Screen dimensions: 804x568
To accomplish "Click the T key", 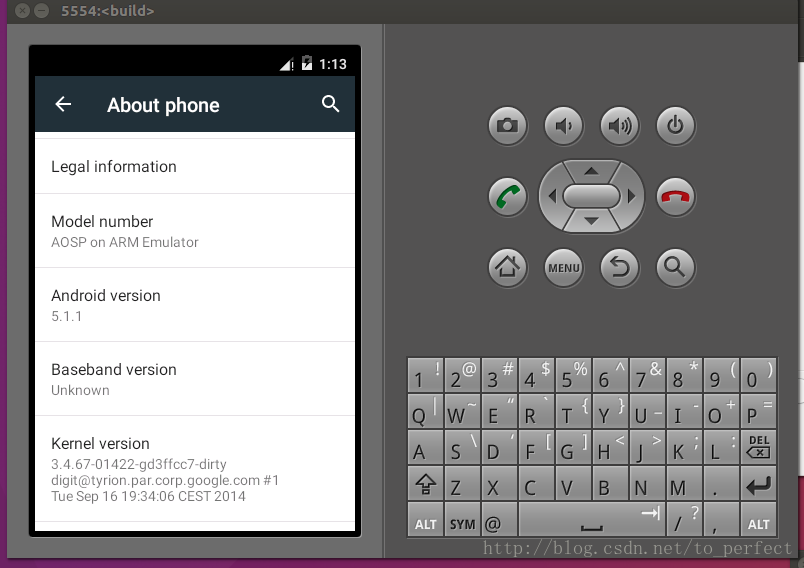I will (573, 412).
